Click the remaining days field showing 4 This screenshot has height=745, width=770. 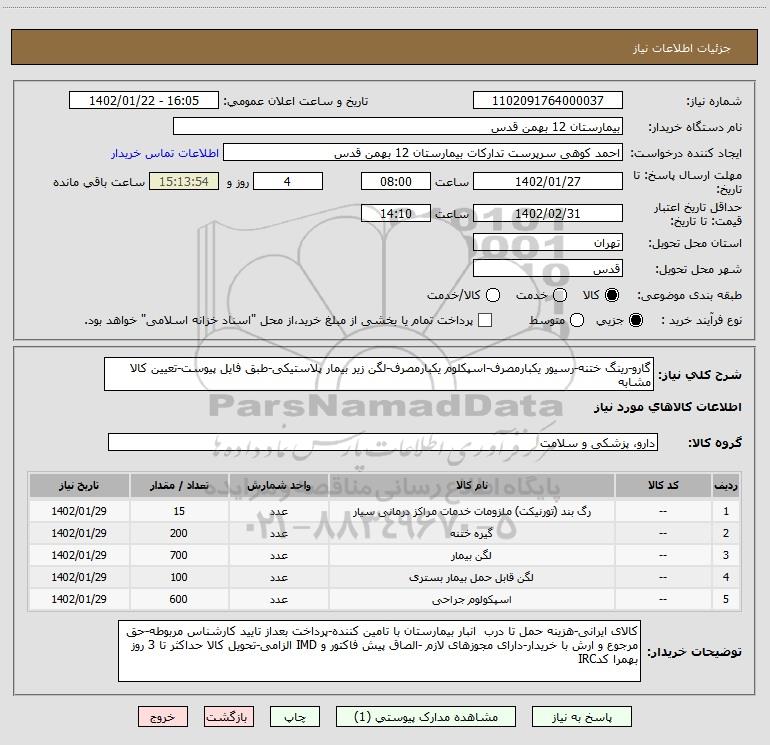pyautogui.click(x=288, y=181)
